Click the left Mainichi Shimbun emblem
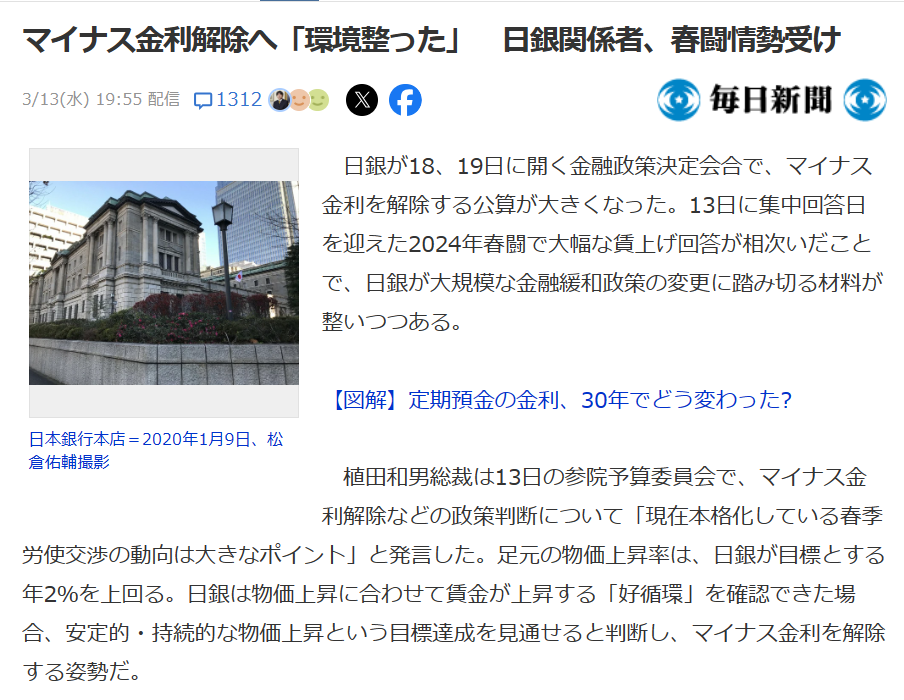The width and height of the screenshot is (904, 700). tap(679, 100)
